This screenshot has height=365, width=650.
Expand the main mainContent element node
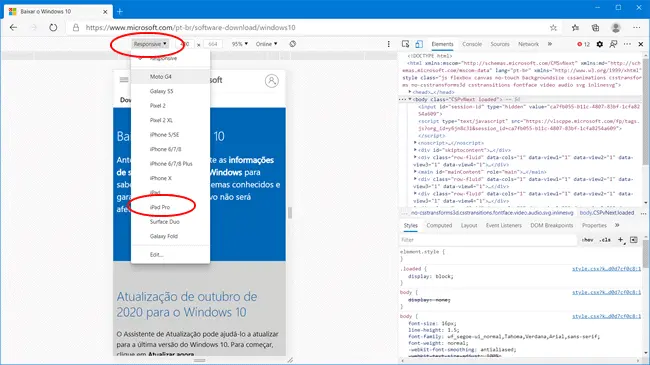tap(415, 172)
